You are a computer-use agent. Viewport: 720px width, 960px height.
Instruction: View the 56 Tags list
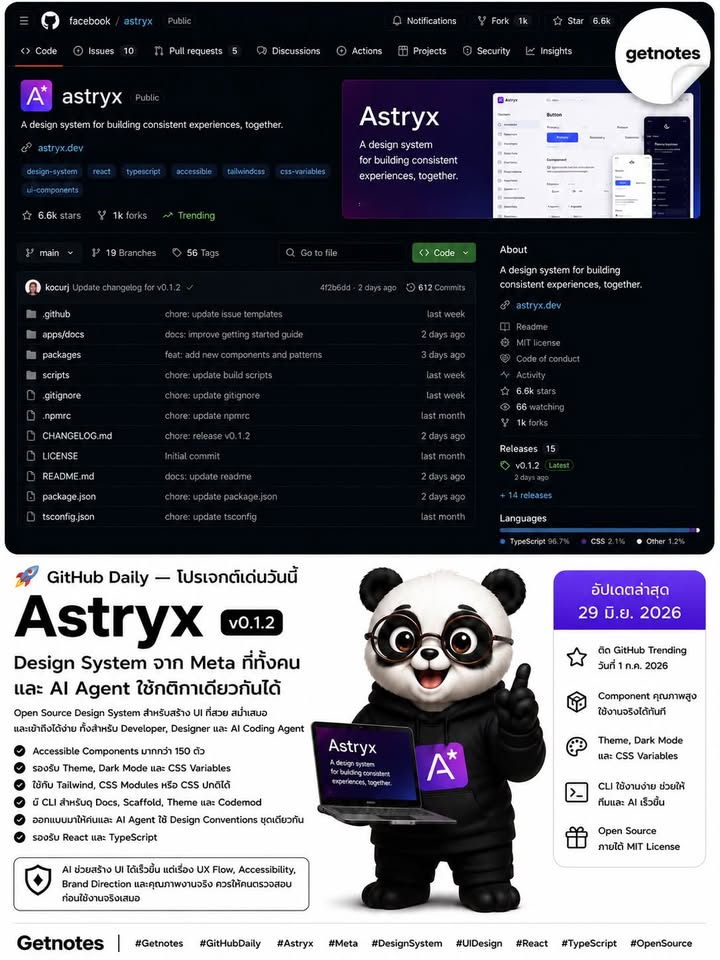pyautogui.click(x=195, y=253)
